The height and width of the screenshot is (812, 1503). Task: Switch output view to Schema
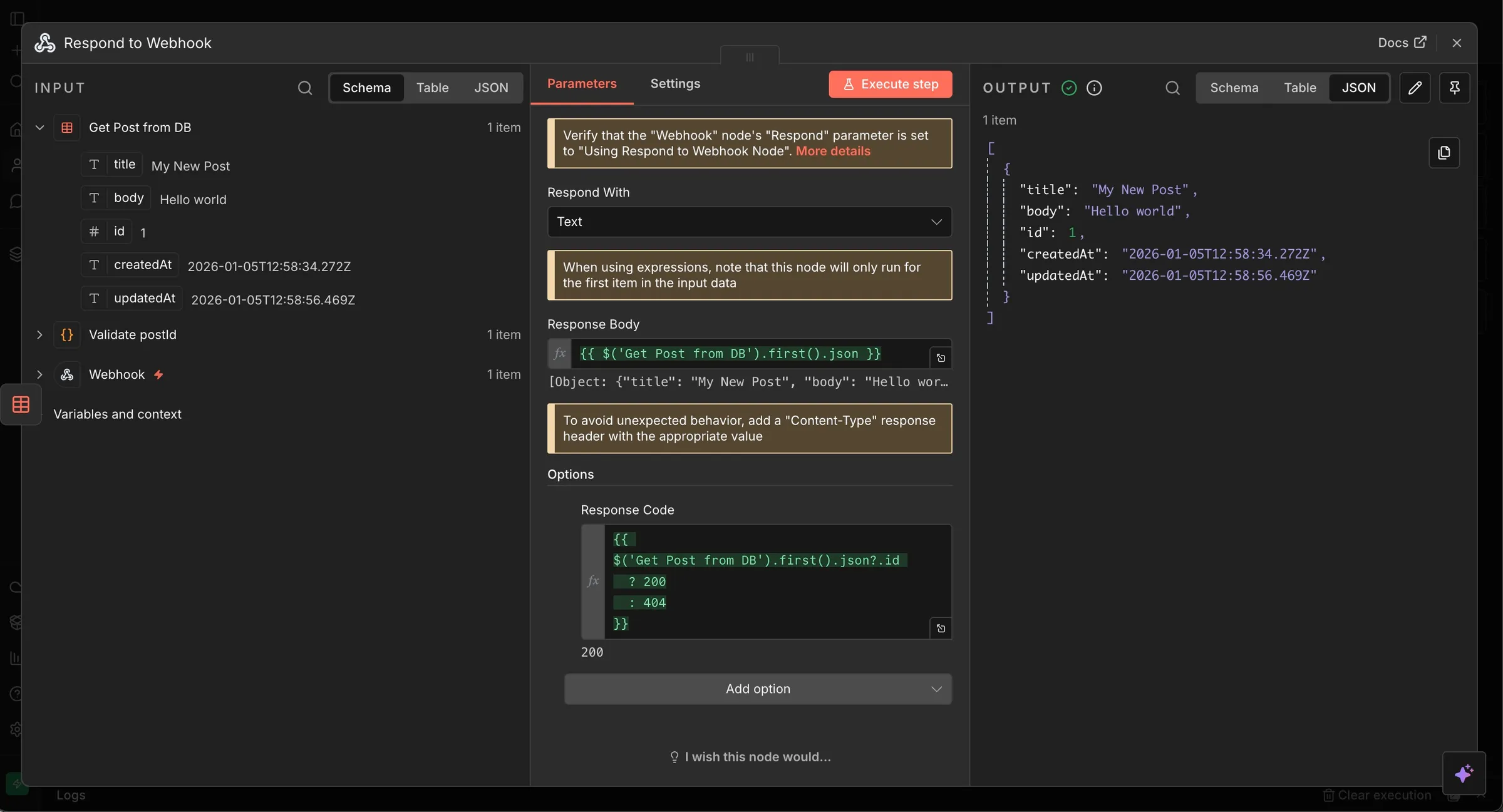pyautogui.click(x=1234, y=88)
